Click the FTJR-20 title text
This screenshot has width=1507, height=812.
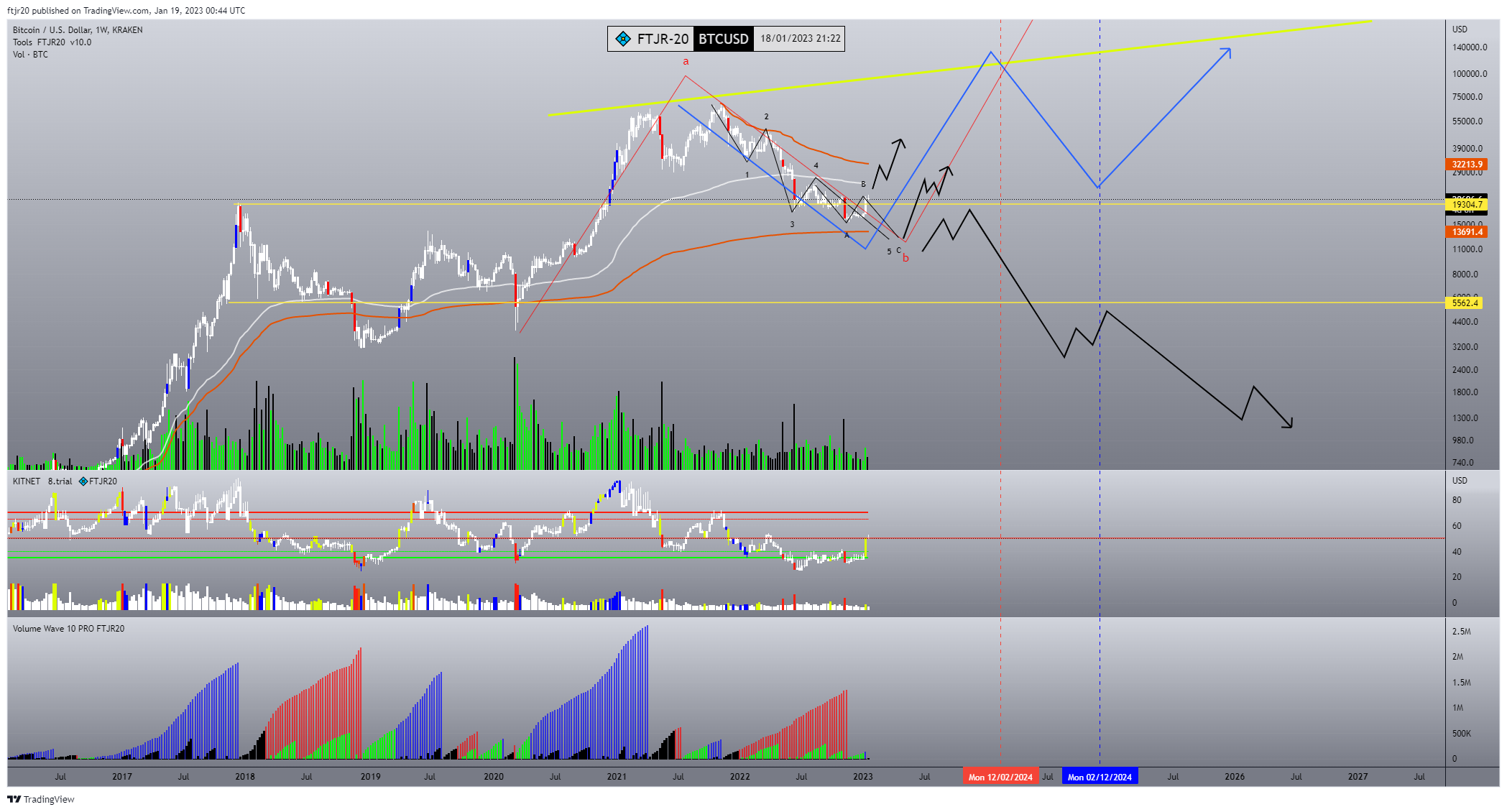click(x=663, y=39)
